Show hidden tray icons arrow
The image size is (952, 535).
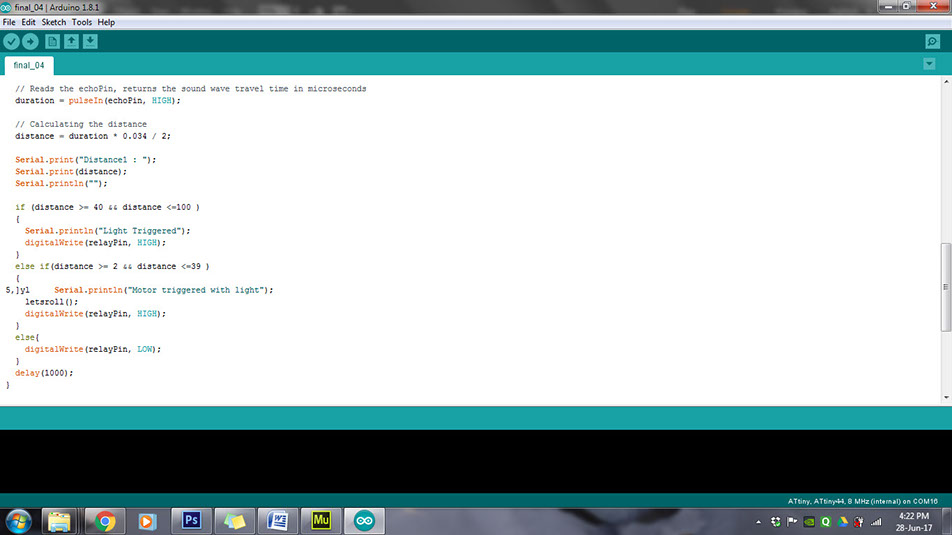coord(758,522)
